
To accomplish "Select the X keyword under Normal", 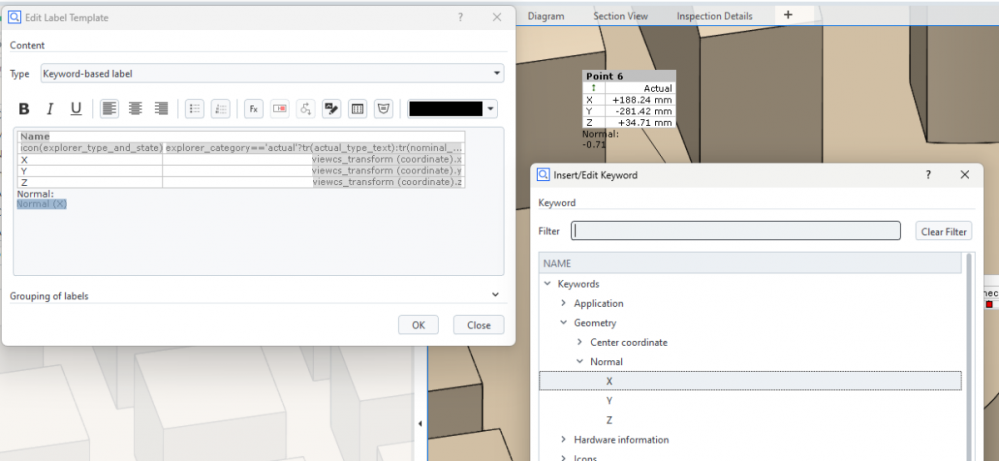I will point(750,381).
